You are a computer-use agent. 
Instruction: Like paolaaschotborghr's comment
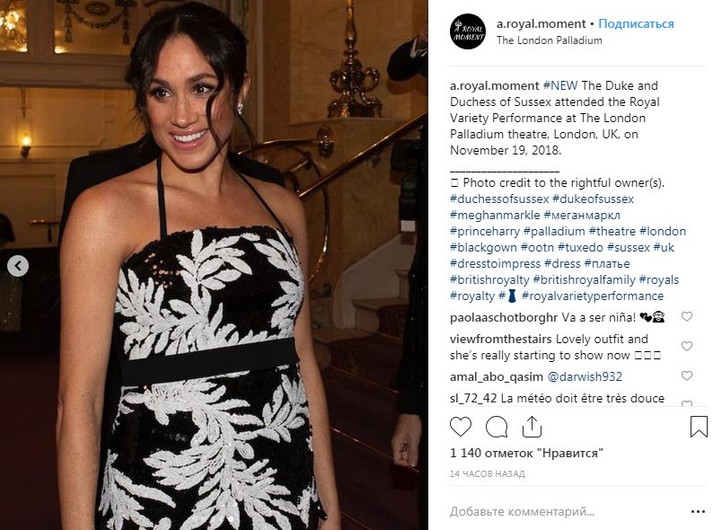687,316
